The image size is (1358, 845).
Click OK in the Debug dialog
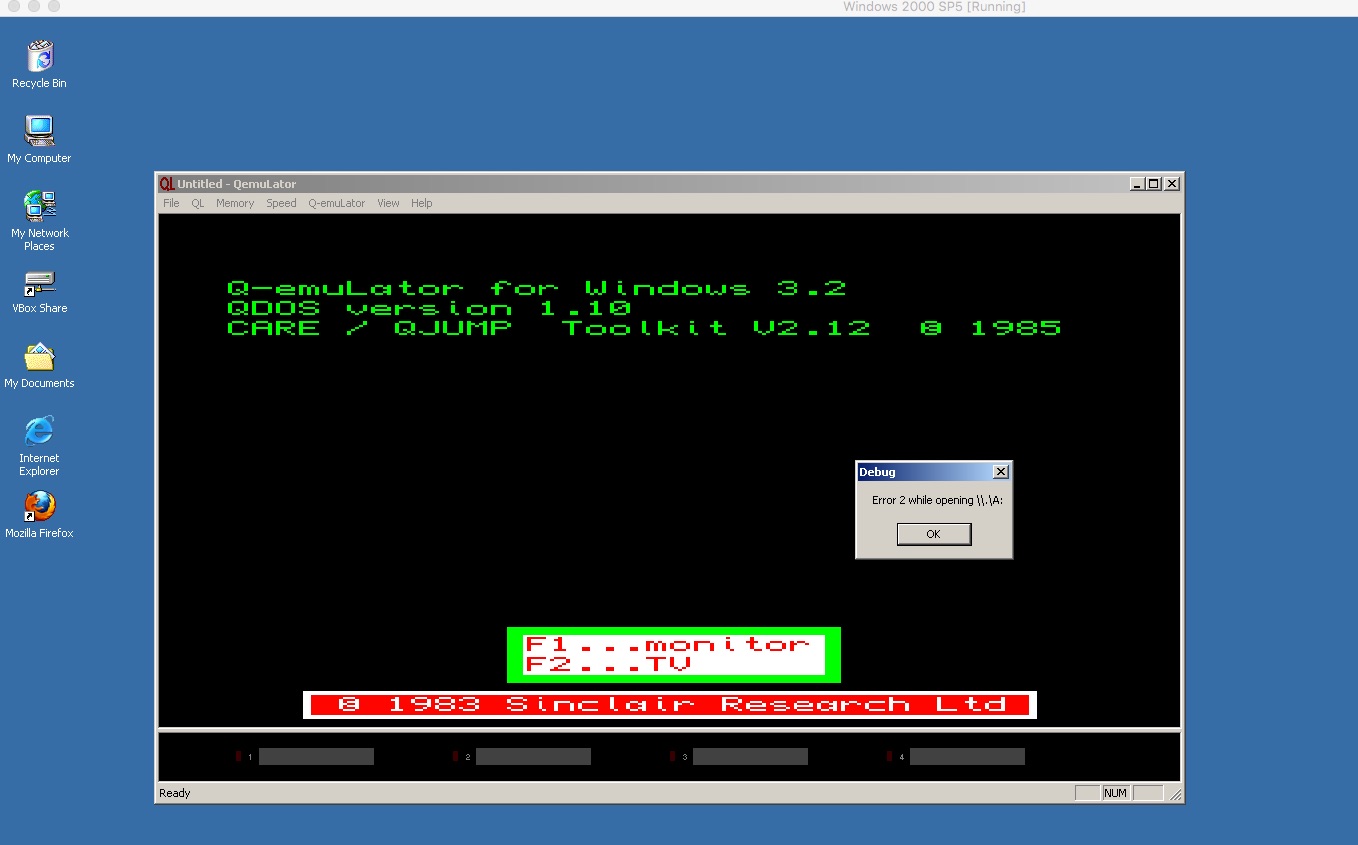(933, 534)
